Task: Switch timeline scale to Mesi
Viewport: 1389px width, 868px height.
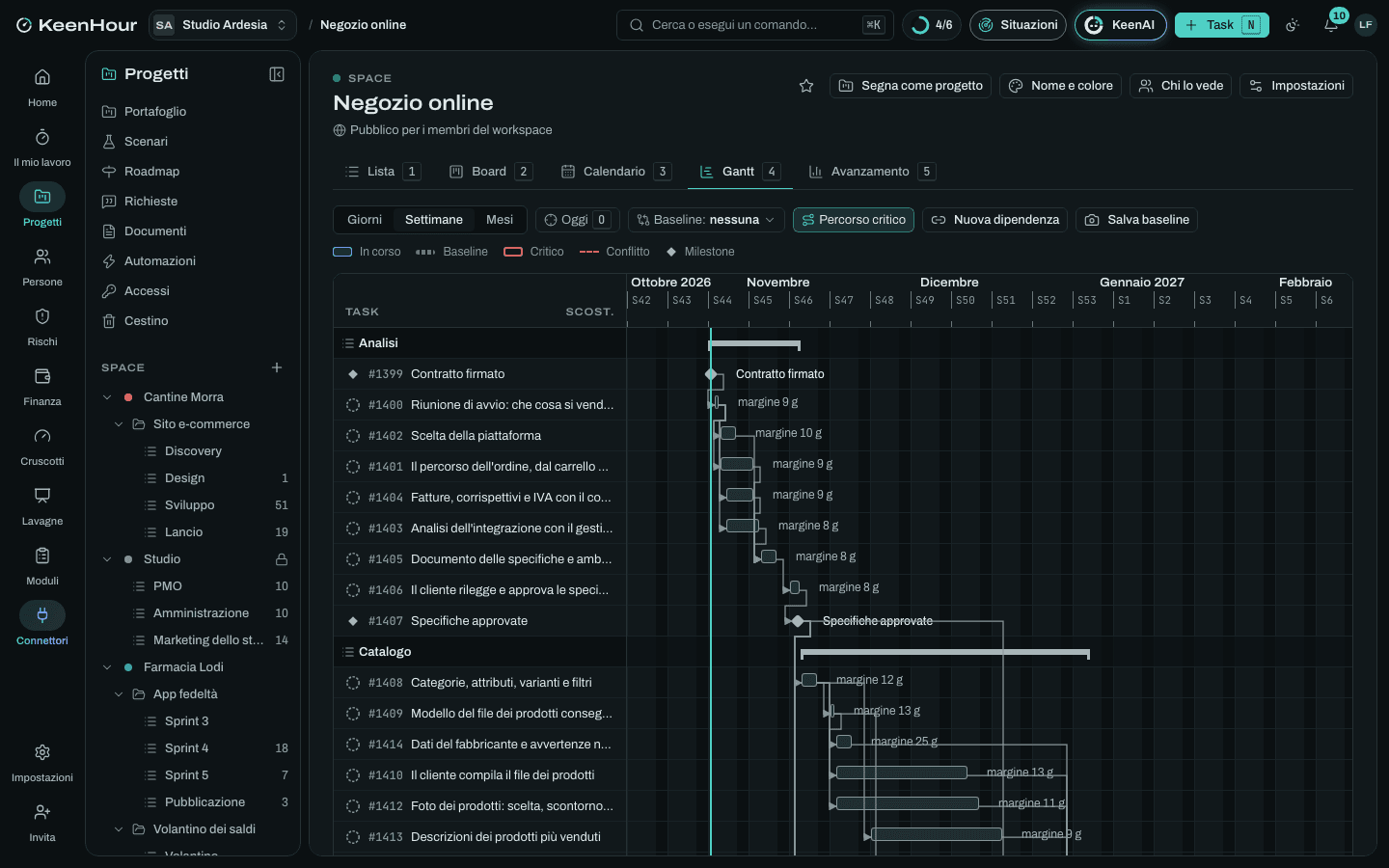Action: pyautogui.click(x=500, y=220)
